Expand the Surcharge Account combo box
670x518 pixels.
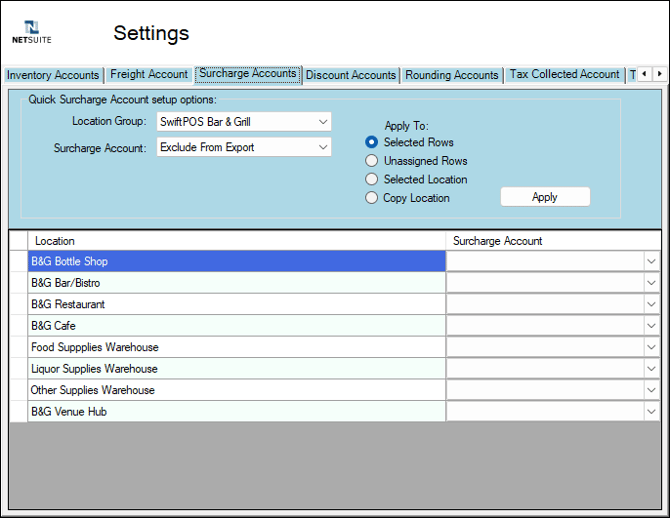[244, 147]
